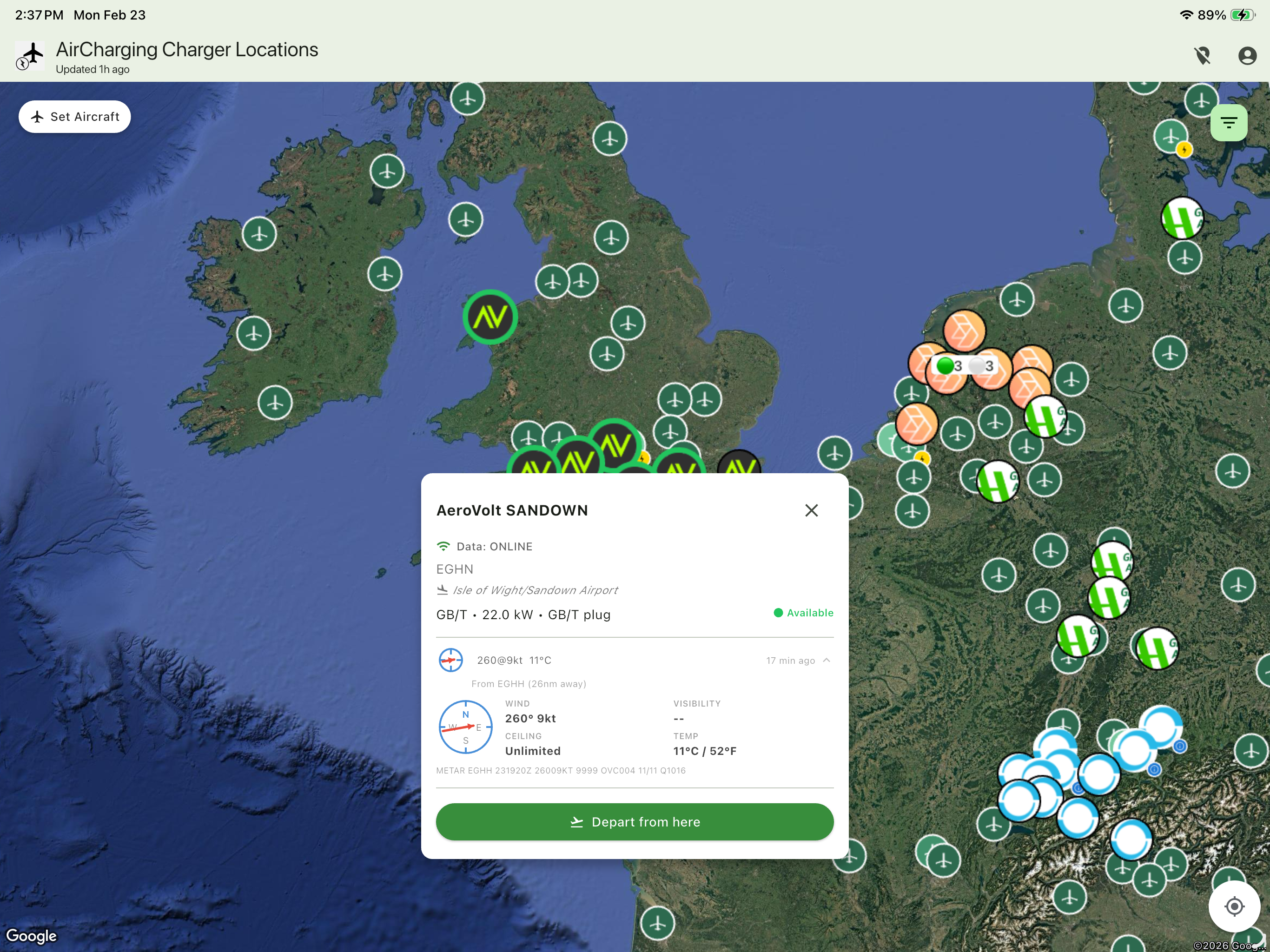The height and width of the screenshot is (952, 1270).
Task: Tap the takeoff icon beside the airport name
Action: pyautogui.click(x=442, y=590)
